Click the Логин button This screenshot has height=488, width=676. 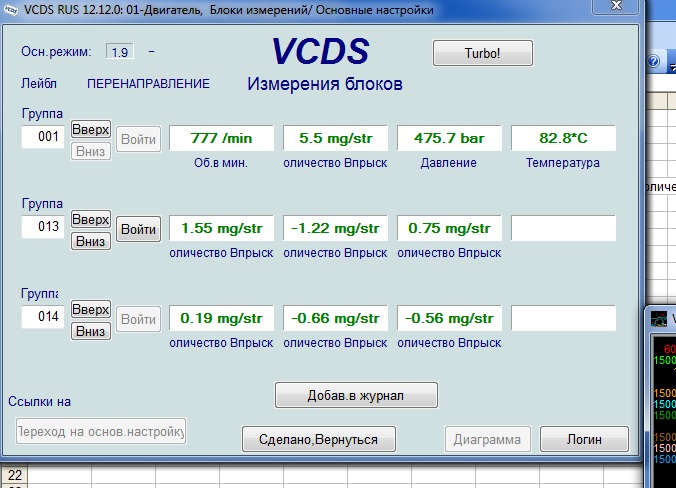584,439
